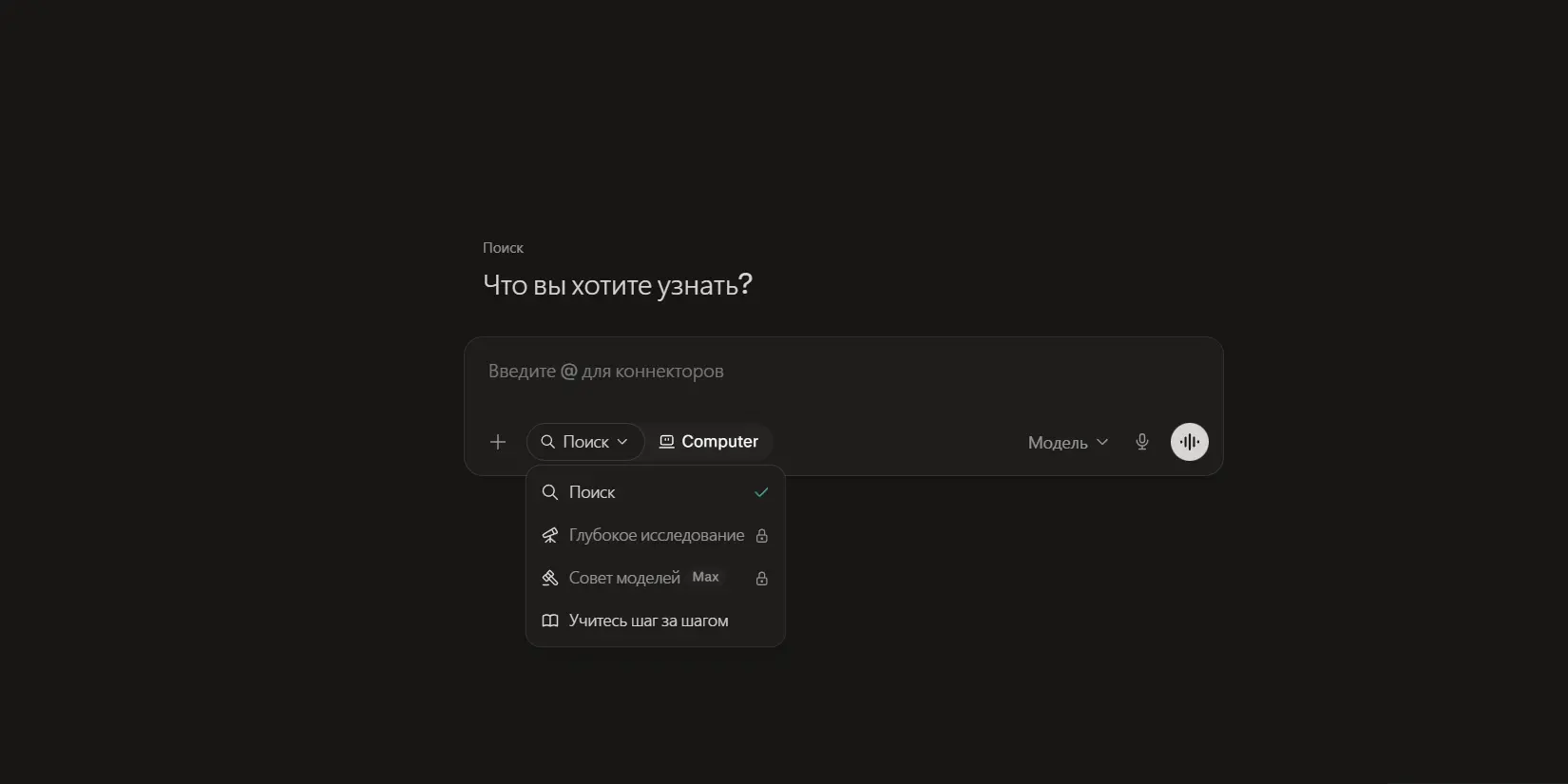Screen dimensions: 1568x784
Task: Click the open book icon in menu
Action: [550, 621]
